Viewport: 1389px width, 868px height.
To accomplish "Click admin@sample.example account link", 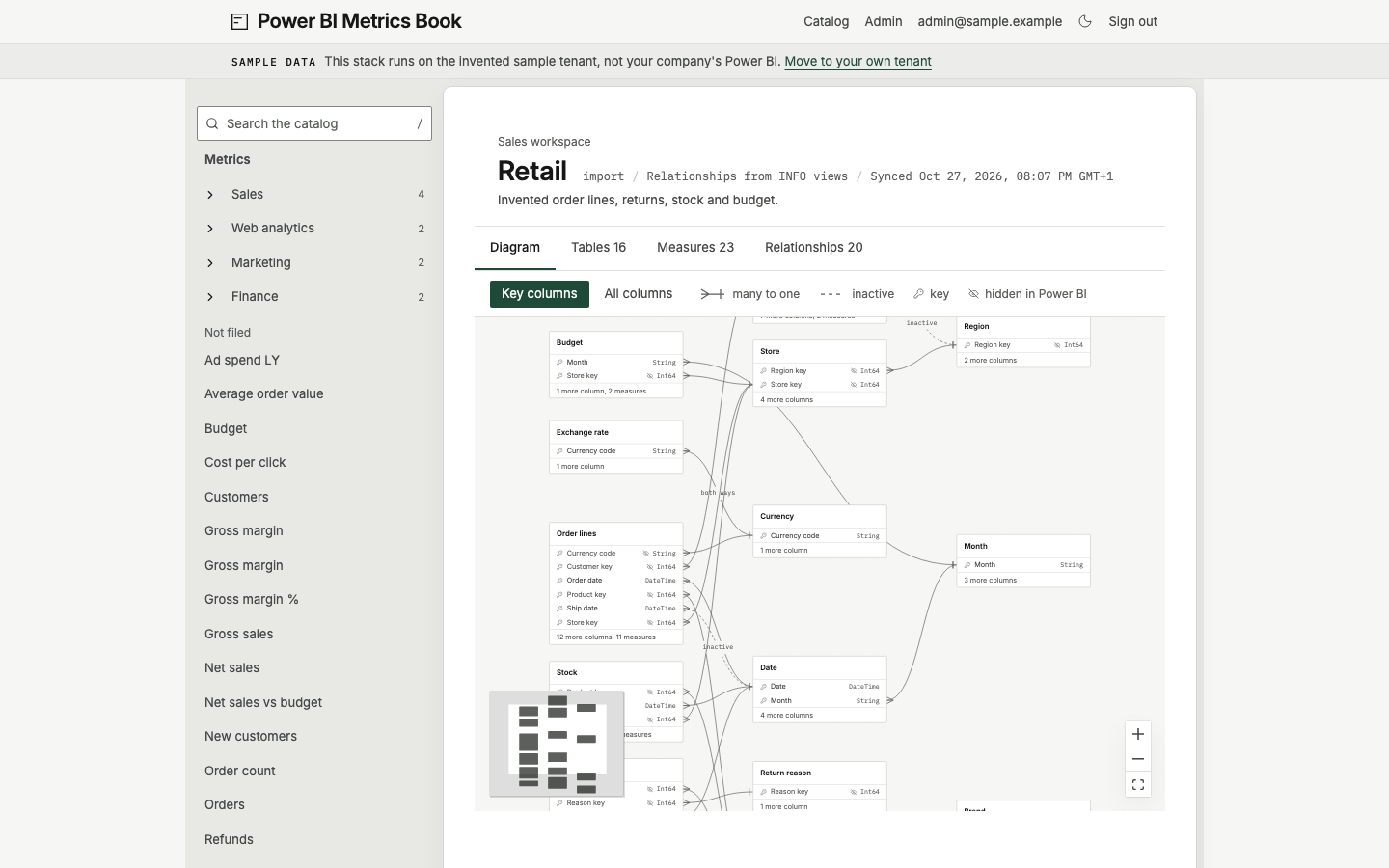I will 990,21.
